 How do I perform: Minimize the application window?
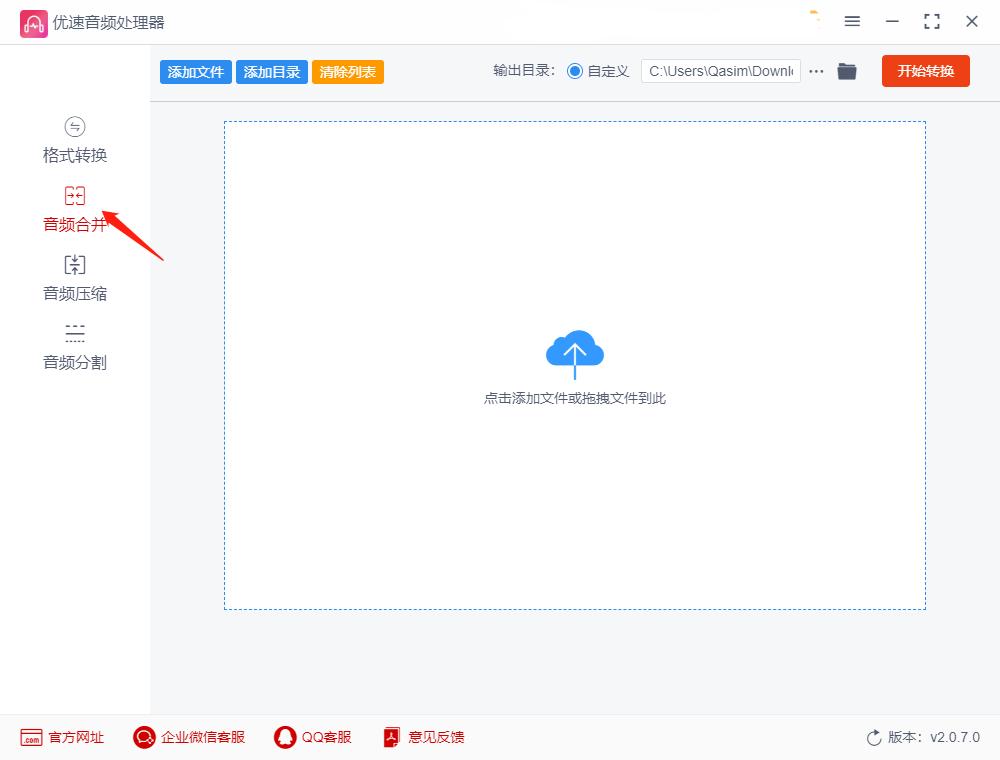[892, 22]
